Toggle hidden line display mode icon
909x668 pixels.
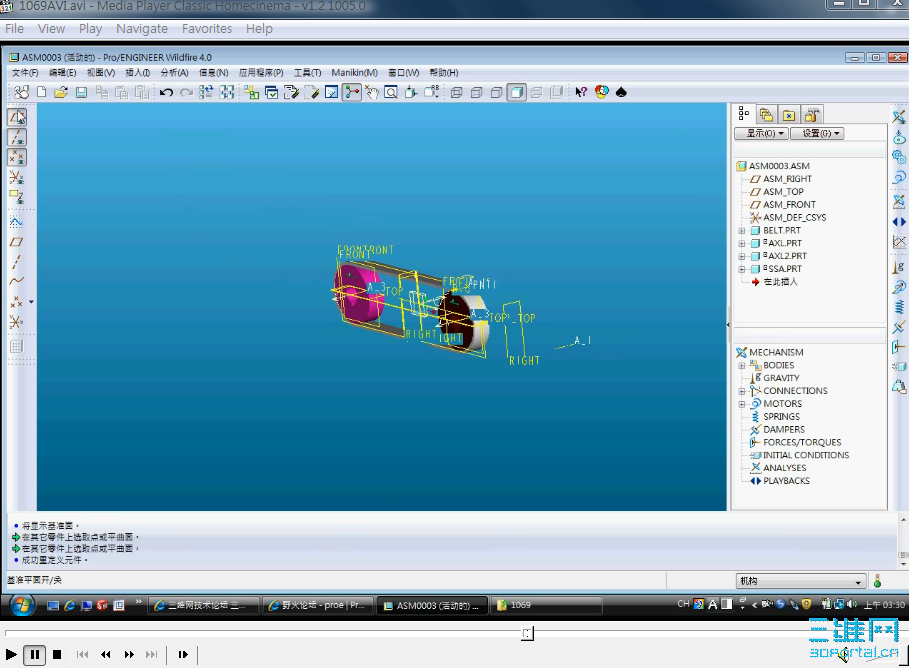(x=477, y=92)
